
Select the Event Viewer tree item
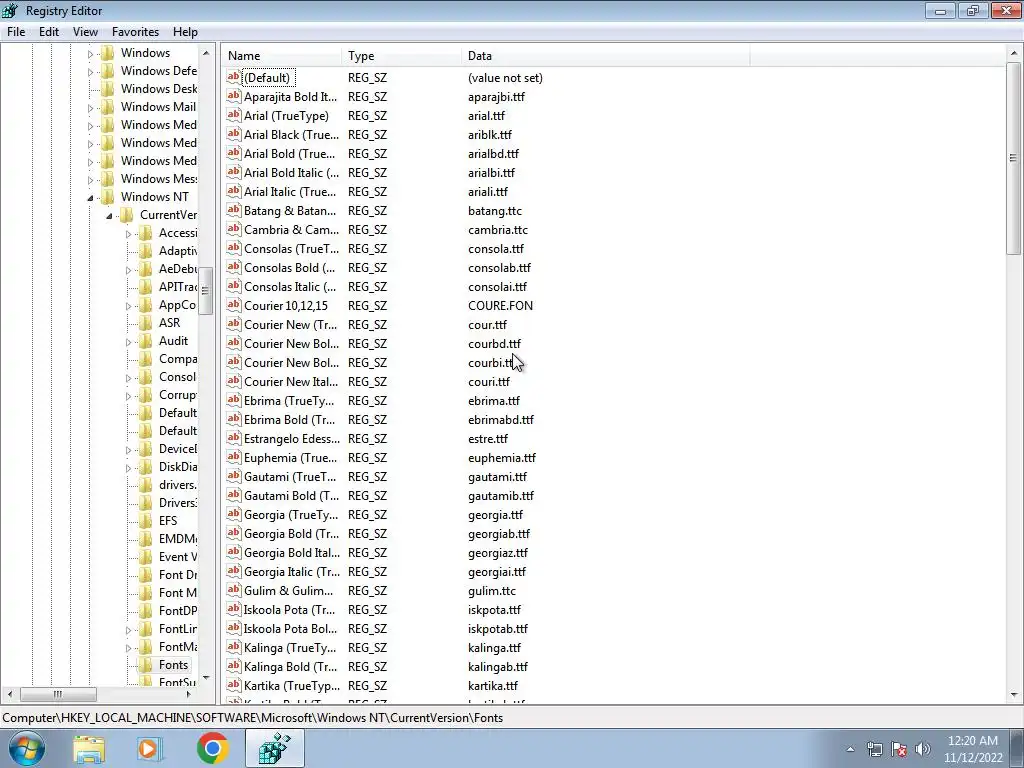tap(178, 556)
